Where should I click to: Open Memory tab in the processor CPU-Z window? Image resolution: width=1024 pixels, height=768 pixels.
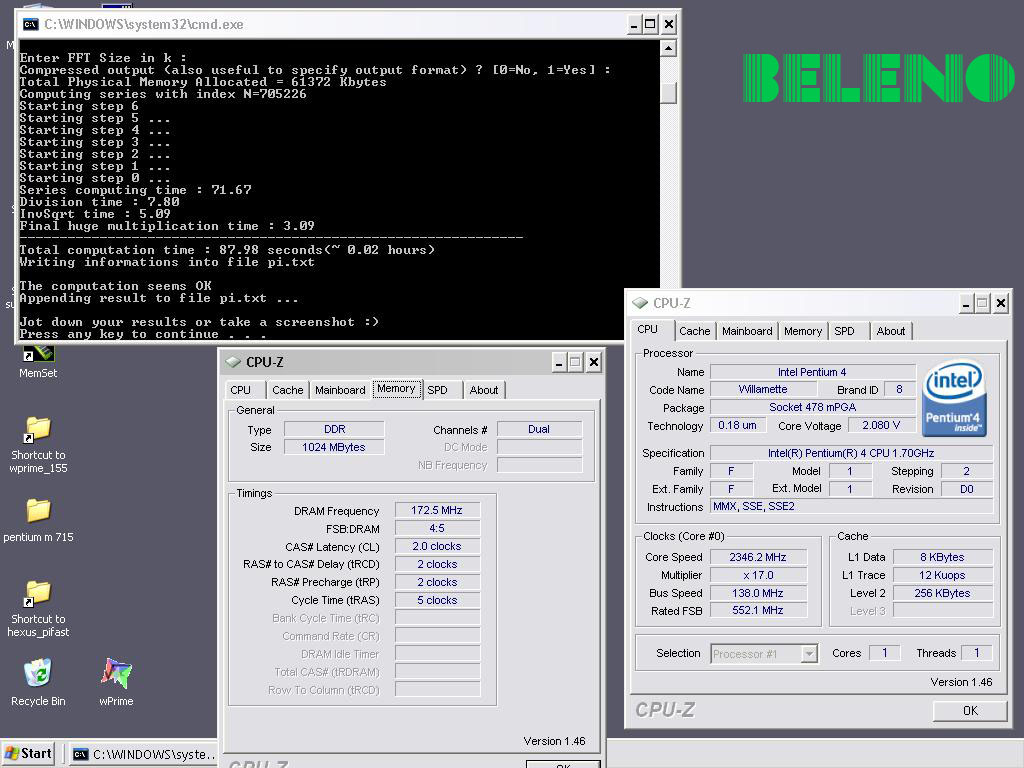[x=803, y=331]
